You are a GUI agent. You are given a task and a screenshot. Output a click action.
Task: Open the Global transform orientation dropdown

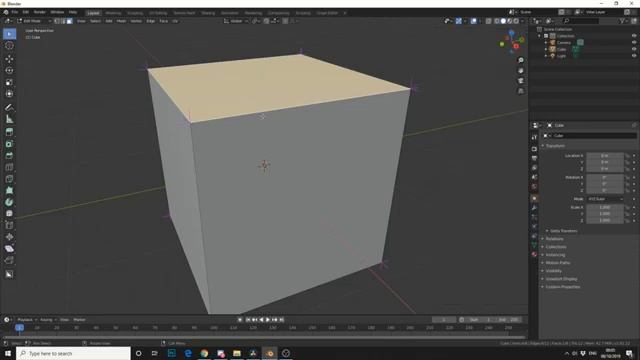click(236, 21)
